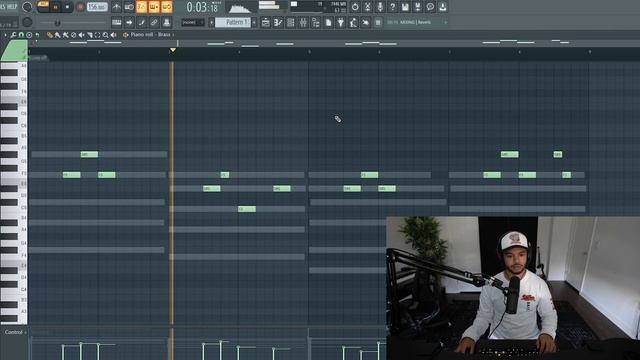Click the save project disk icon

click(405, 7)
